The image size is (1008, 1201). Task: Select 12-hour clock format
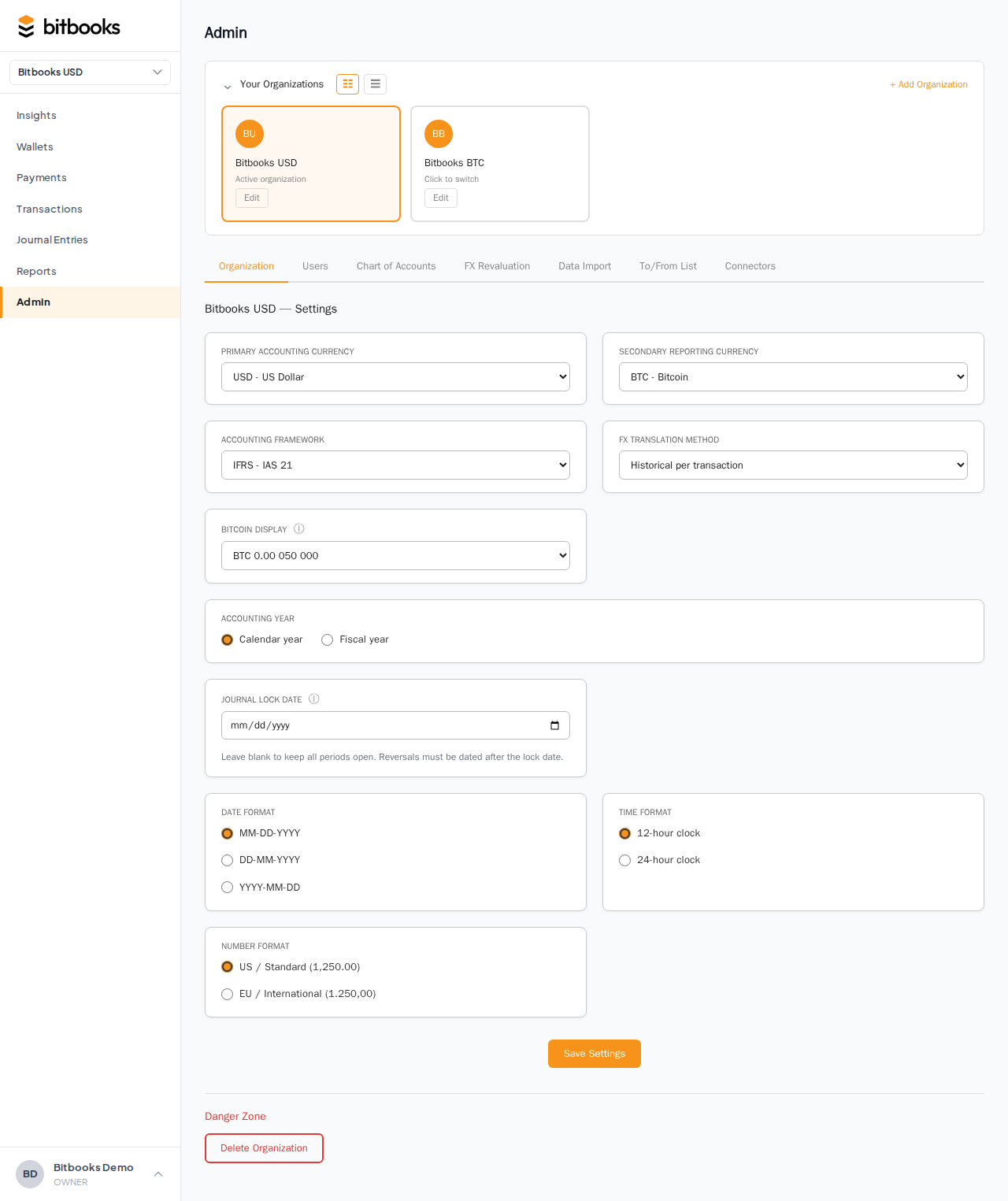624,833
